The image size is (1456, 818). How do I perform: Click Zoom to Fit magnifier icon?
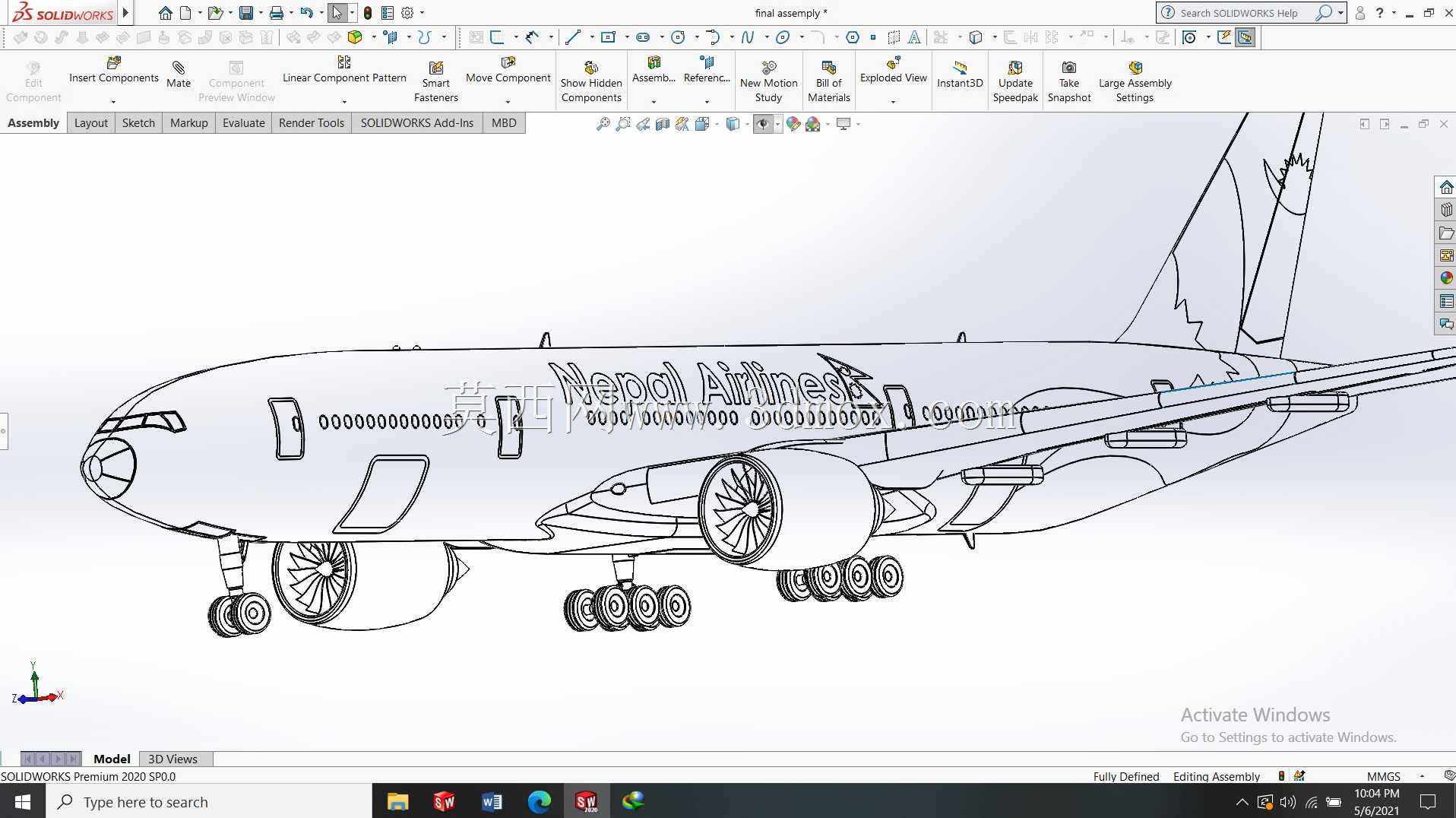[x=603, y=124]
